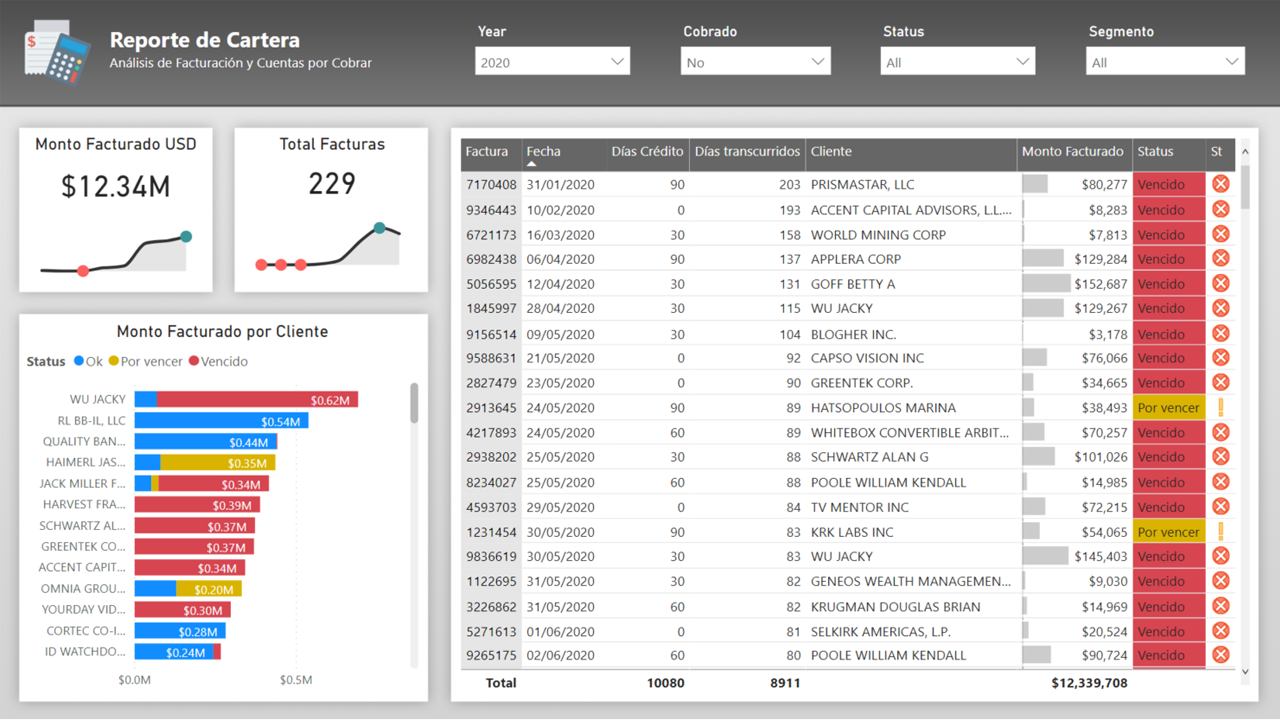Click the red X icon on GOFF BETTY A row
This screenshot has width=1280, height=720.
(1220, 283)
